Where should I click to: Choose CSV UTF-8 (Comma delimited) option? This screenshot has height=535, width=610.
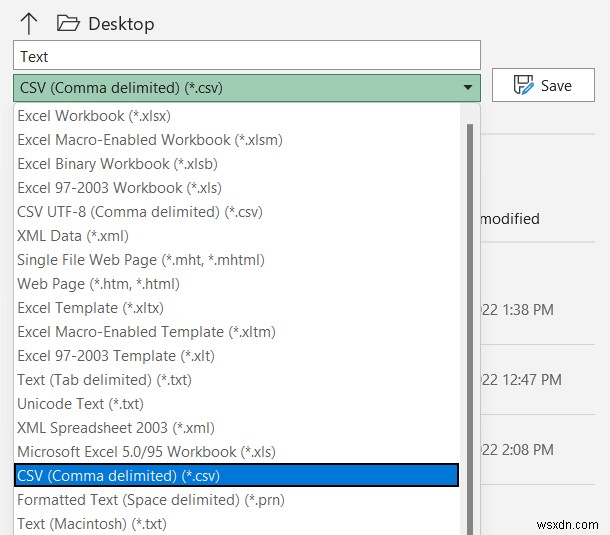coord(237,212)
